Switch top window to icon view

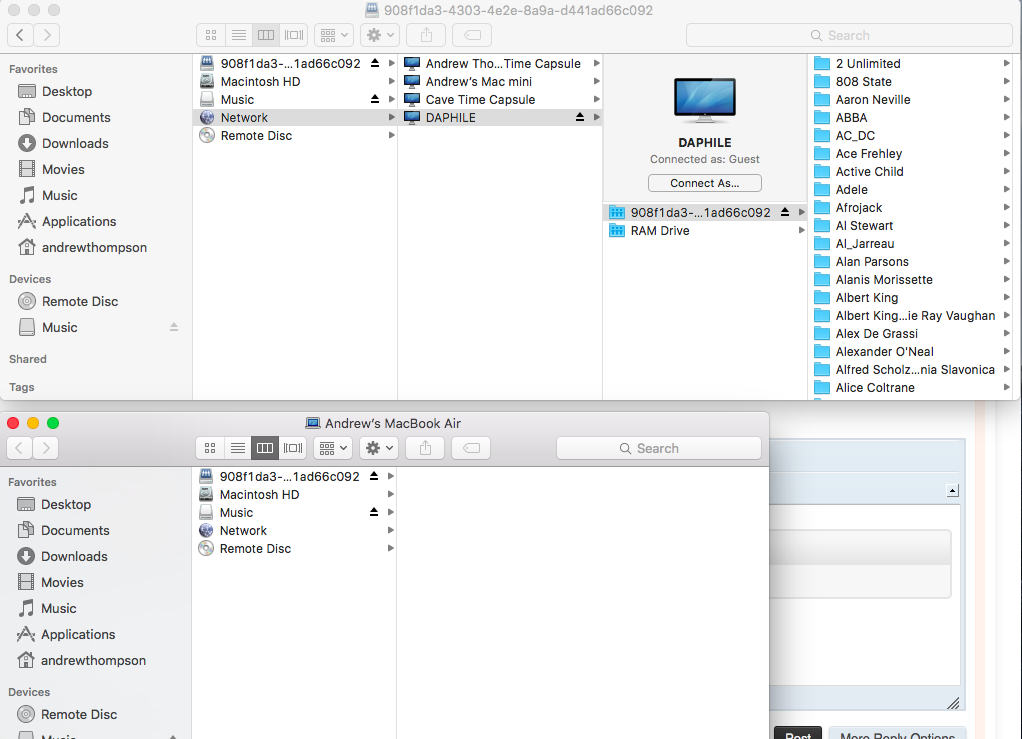(211, 35)
